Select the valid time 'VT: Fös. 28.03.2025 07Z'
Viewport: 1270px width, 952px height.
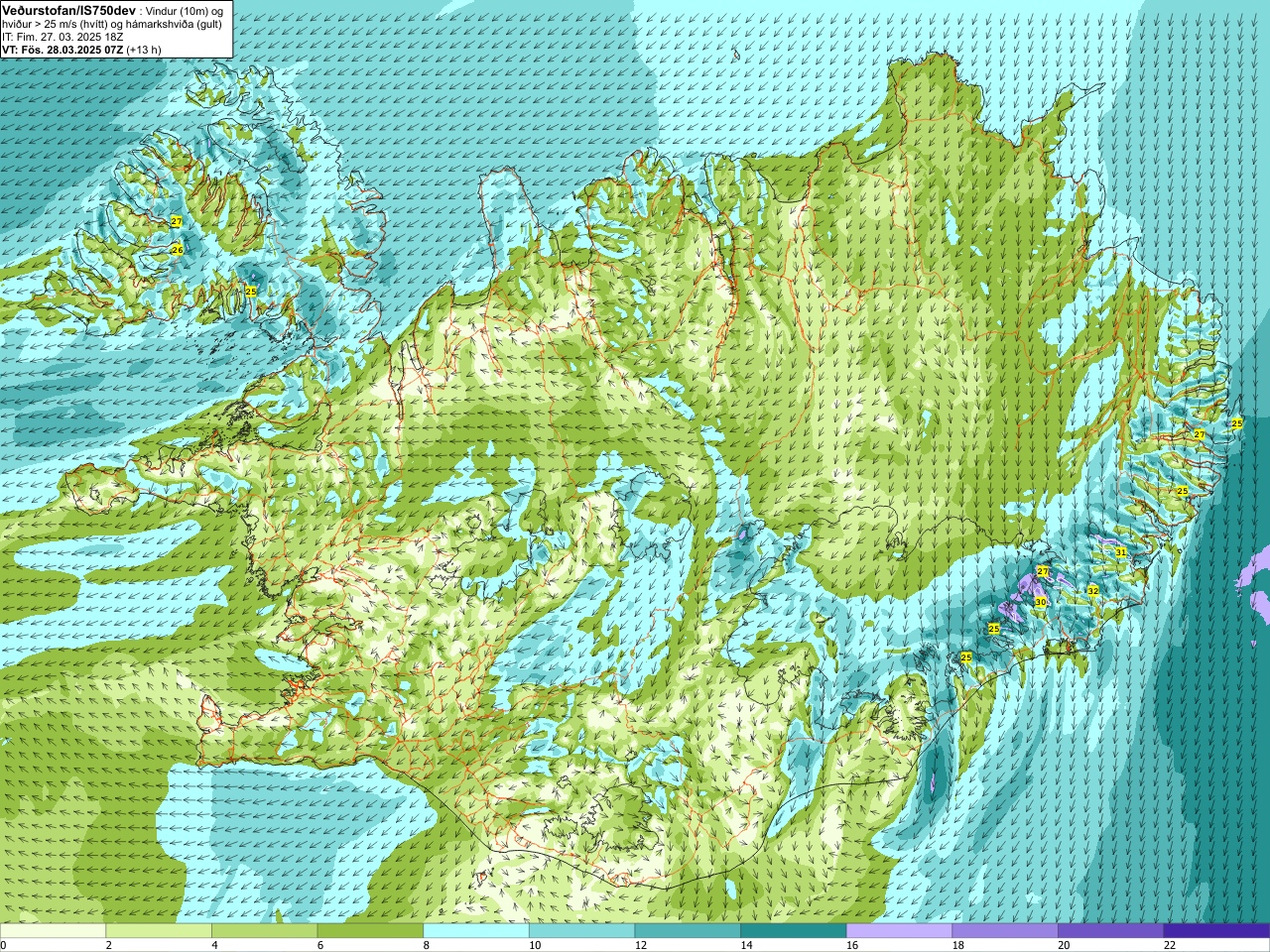[x=62, y=49]
